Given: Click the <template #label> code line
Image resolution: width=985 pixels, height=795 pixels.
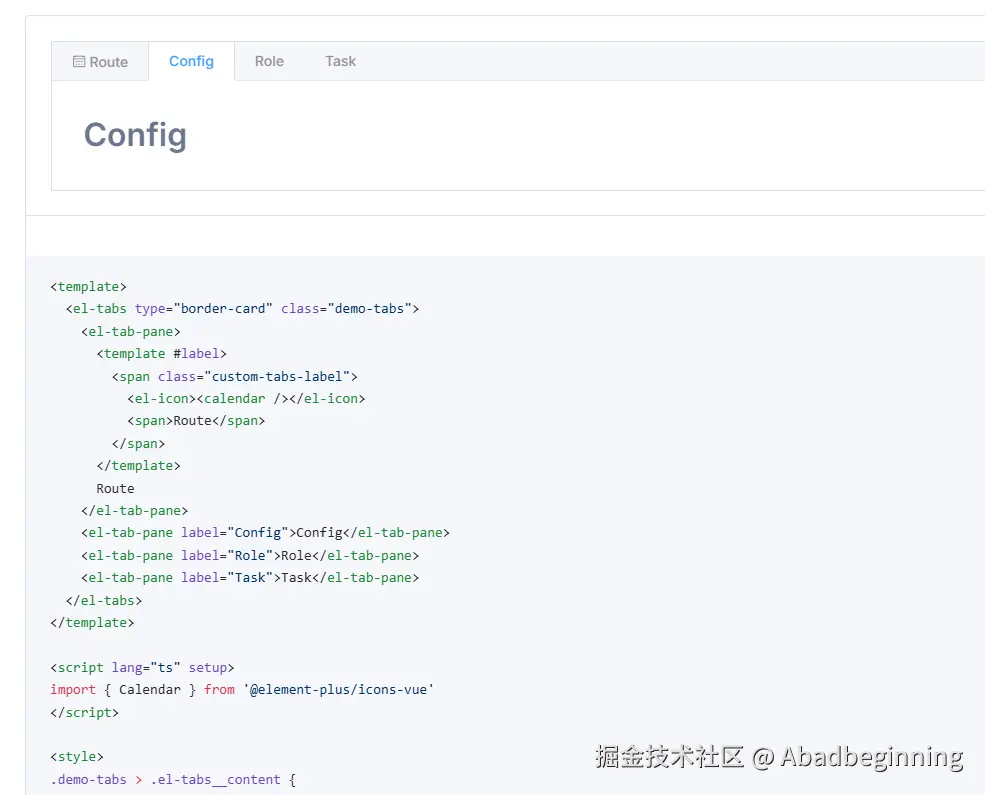Looking at the screenshot, I should [x=161, y=354].
